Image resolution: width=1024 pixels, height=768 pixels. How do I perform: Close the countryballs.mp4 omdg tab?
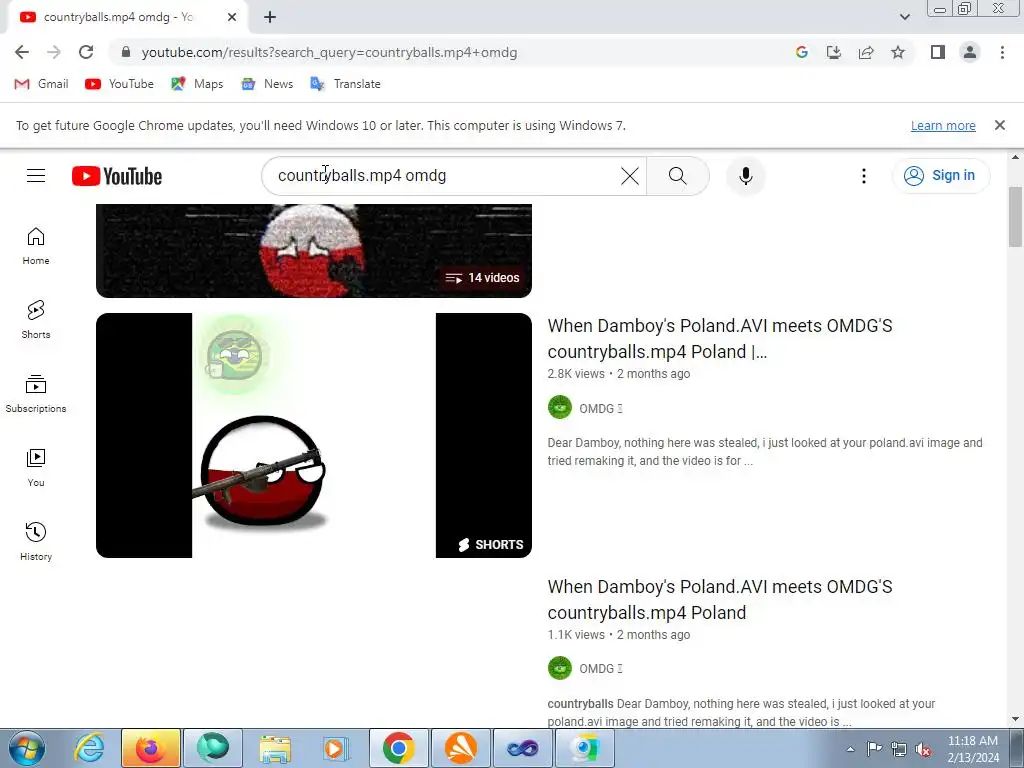pos(232,18)
